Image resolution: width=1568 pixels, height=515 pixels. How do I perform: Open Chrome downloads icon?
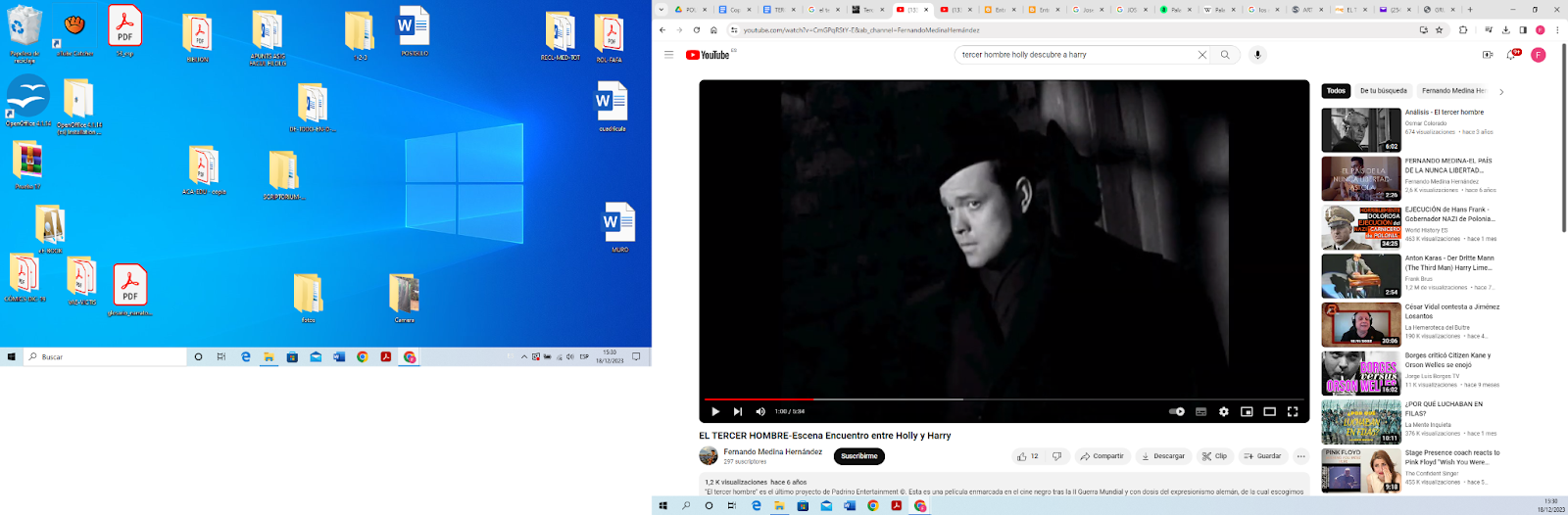tap(1506, 30)
